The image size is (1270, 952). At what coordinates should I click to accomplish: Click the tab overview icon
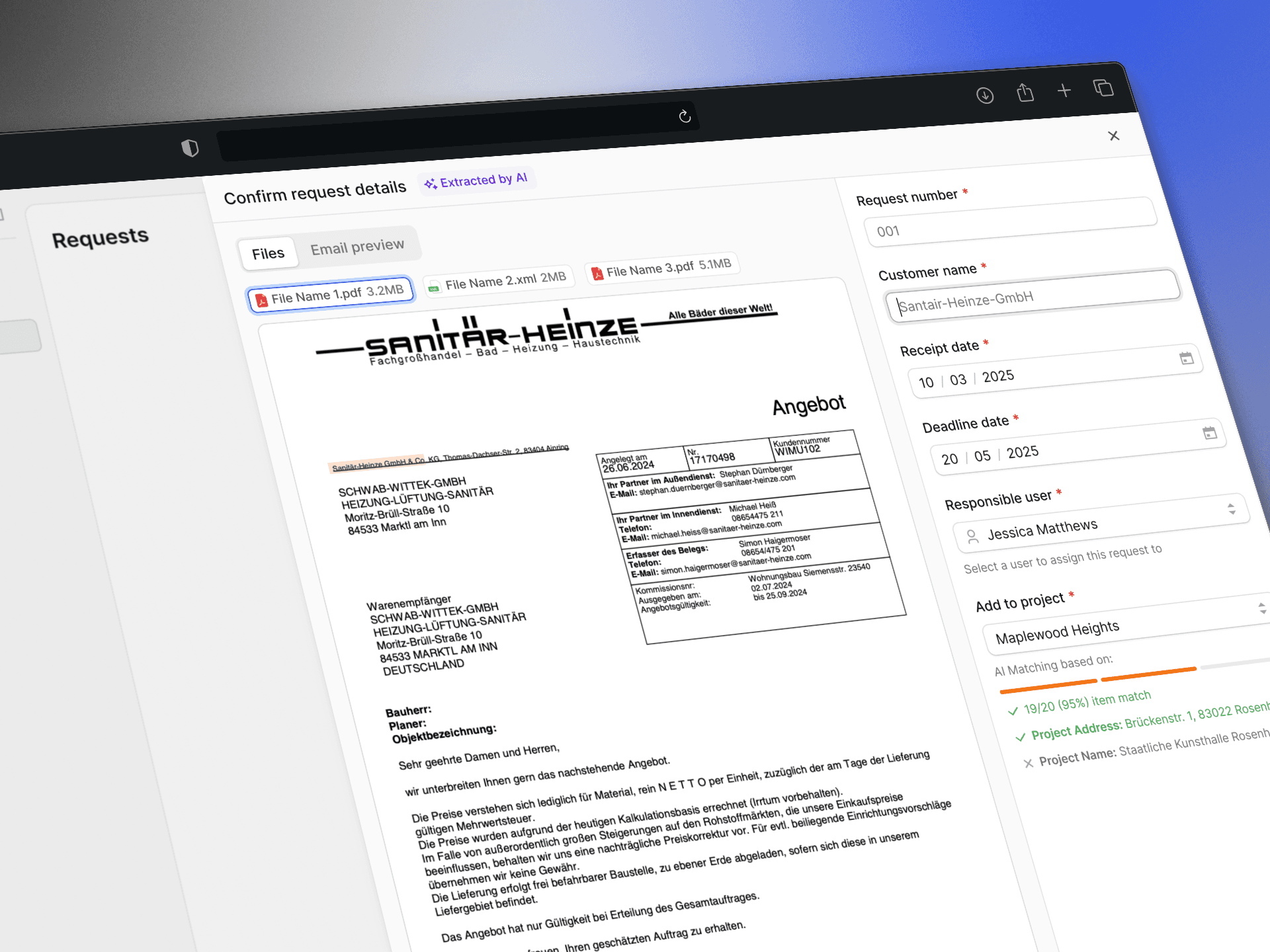pyautogui.click(x=1103, y=88)
